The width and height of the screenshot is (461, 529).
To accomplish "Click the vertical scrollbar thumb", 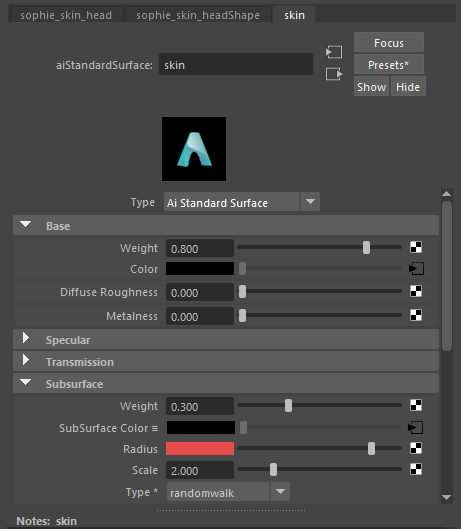I will pyautogui.click(x=447, y=276).
